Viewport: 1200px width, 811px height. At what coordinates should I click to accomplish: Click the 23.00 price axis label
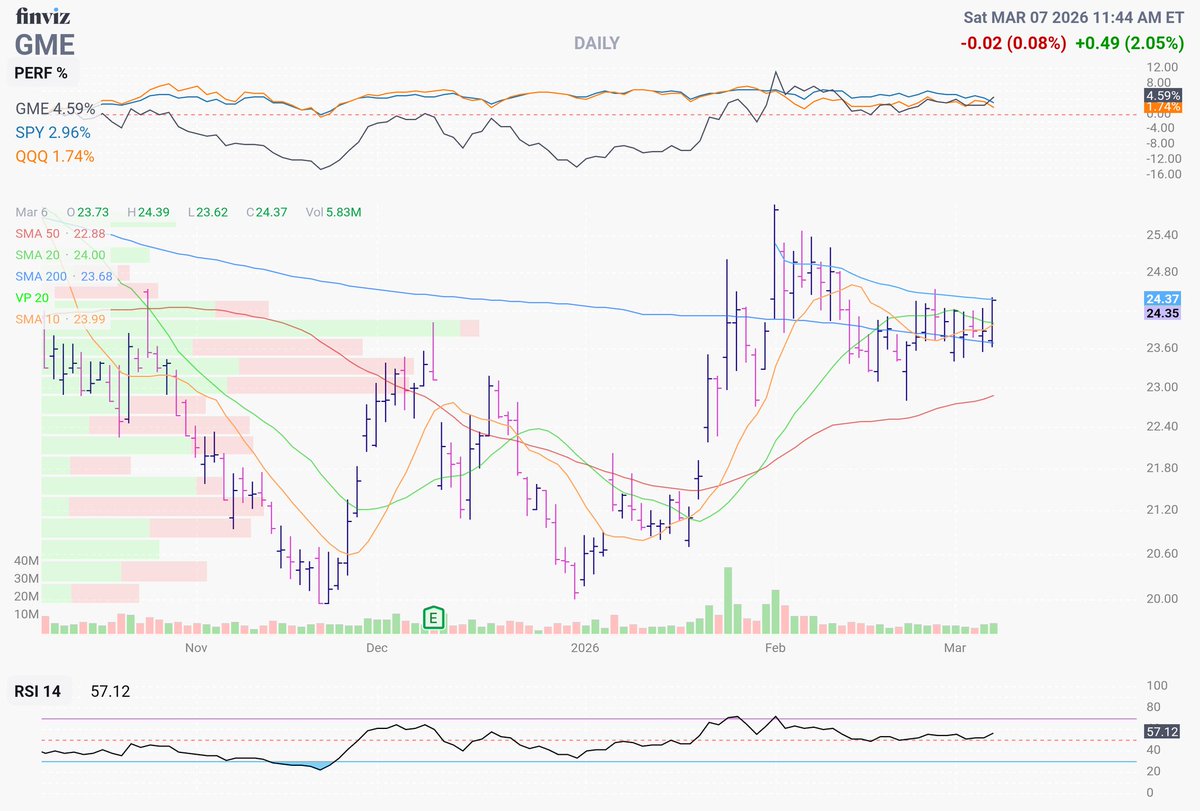1161,387
